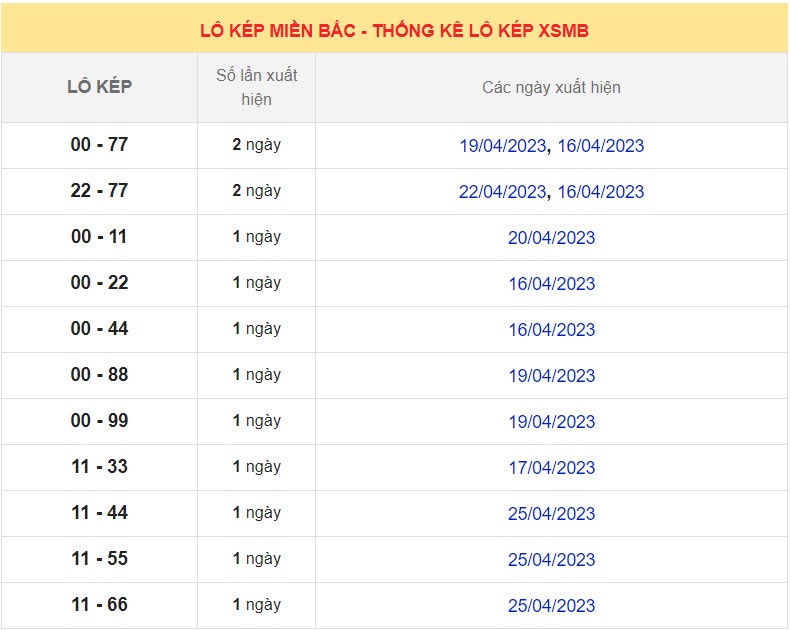Screen dimensions: 790x630
Task: Open the 19/04/2023 link in the 00 - 88 row
Action: point(551,375)
